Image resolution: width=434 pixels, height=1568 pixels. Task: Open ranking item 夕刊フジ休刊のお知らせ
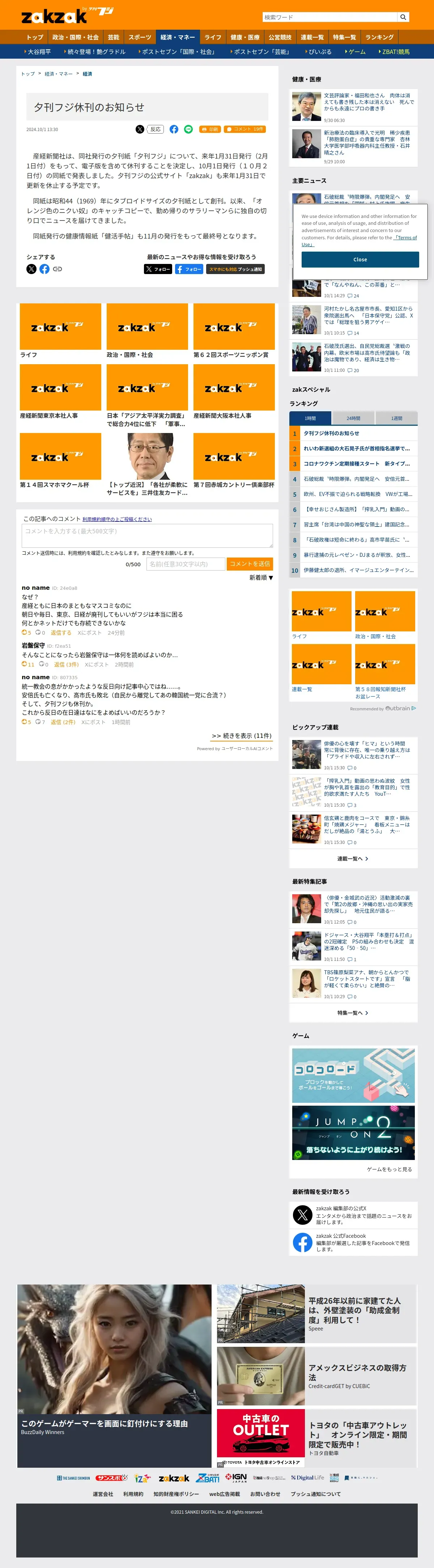click(x=331, y=433)
